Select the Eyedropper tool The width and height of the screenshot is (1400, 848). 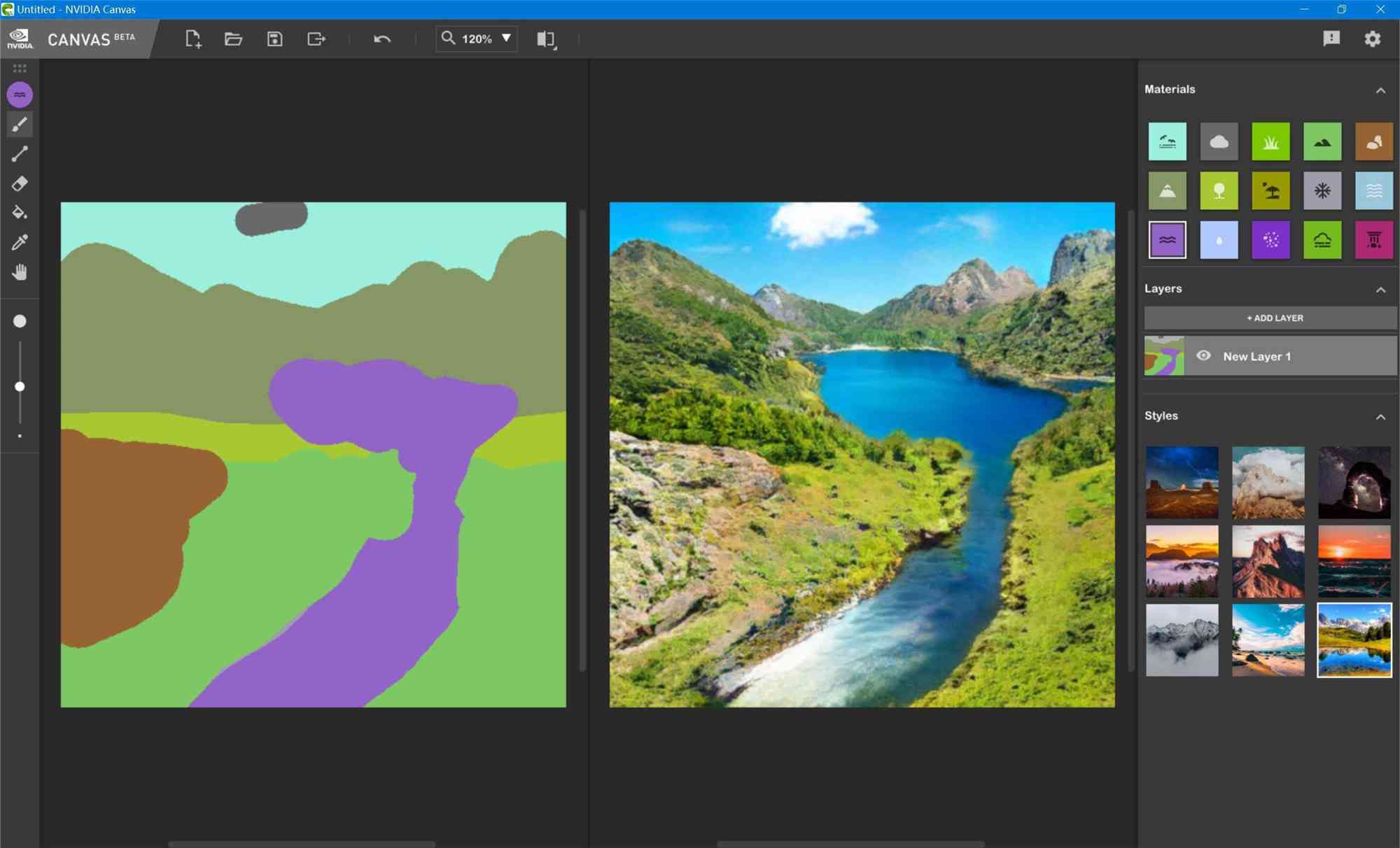click(x=20, y=243)
